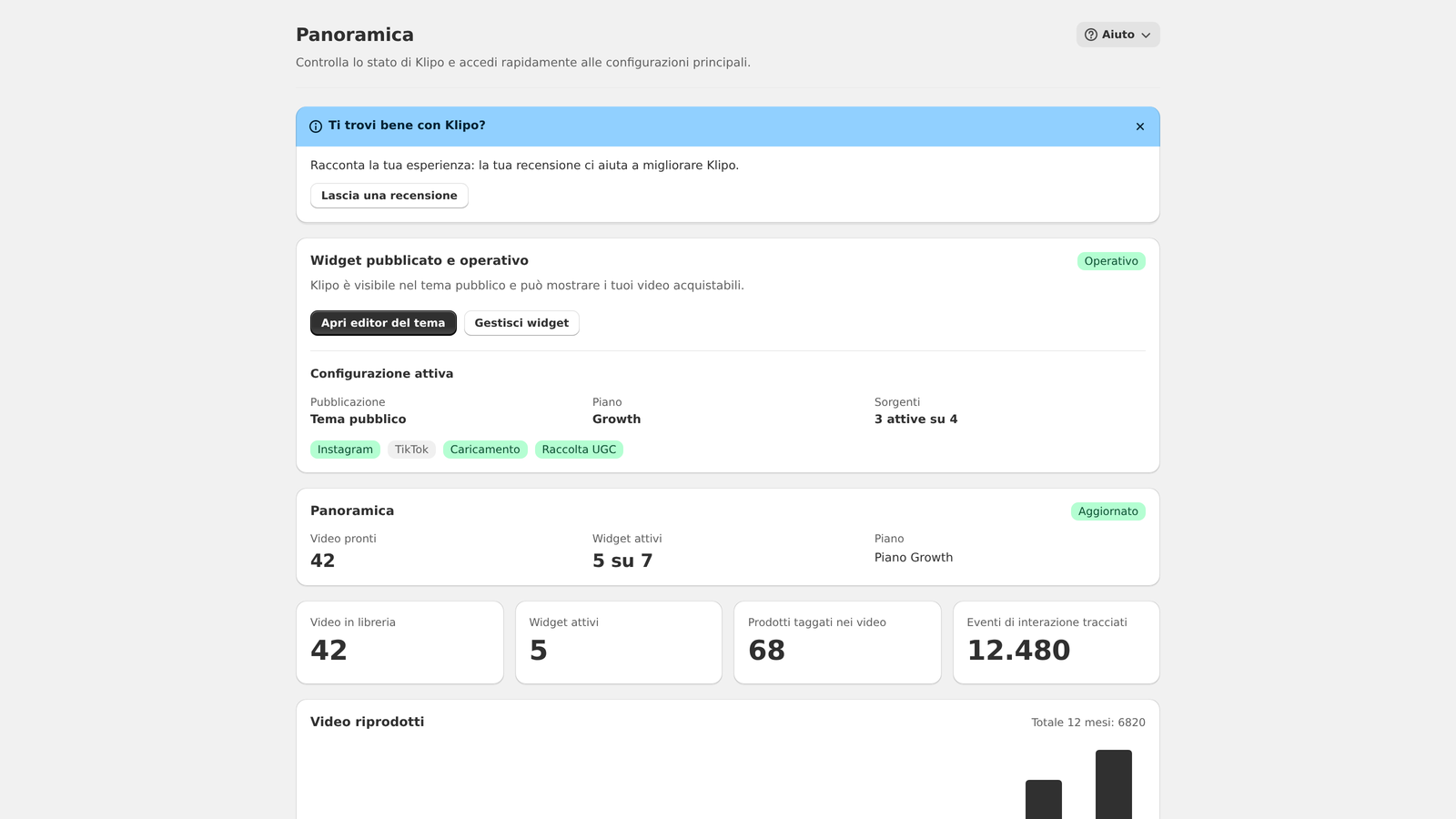Click the "Tema pubblico" publication value

click(359, 420)
